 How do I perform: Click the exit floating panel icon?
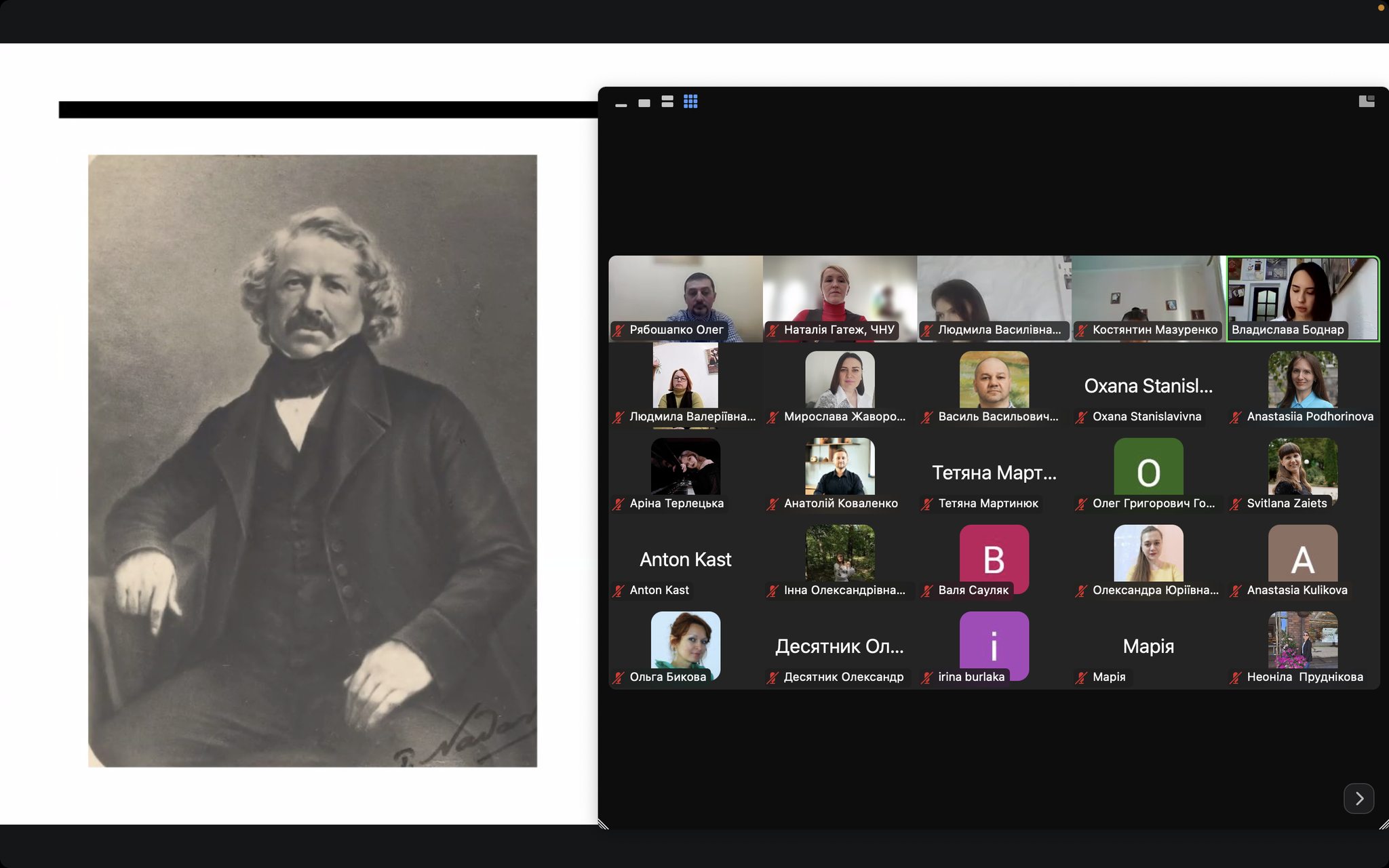pos(1367,101)
